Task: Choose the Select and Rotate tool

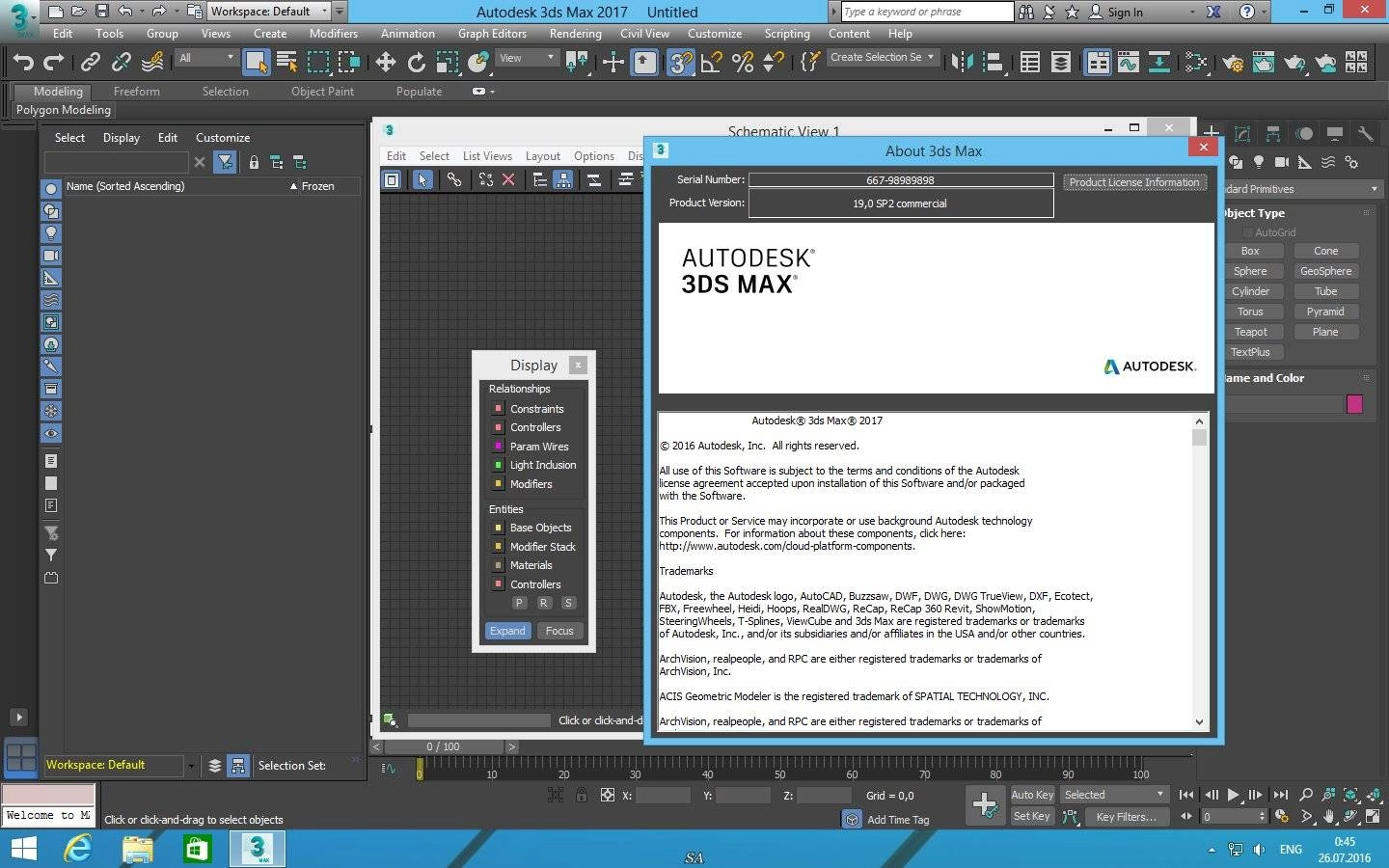Action: pyautogui.click(x=416, y=63)
